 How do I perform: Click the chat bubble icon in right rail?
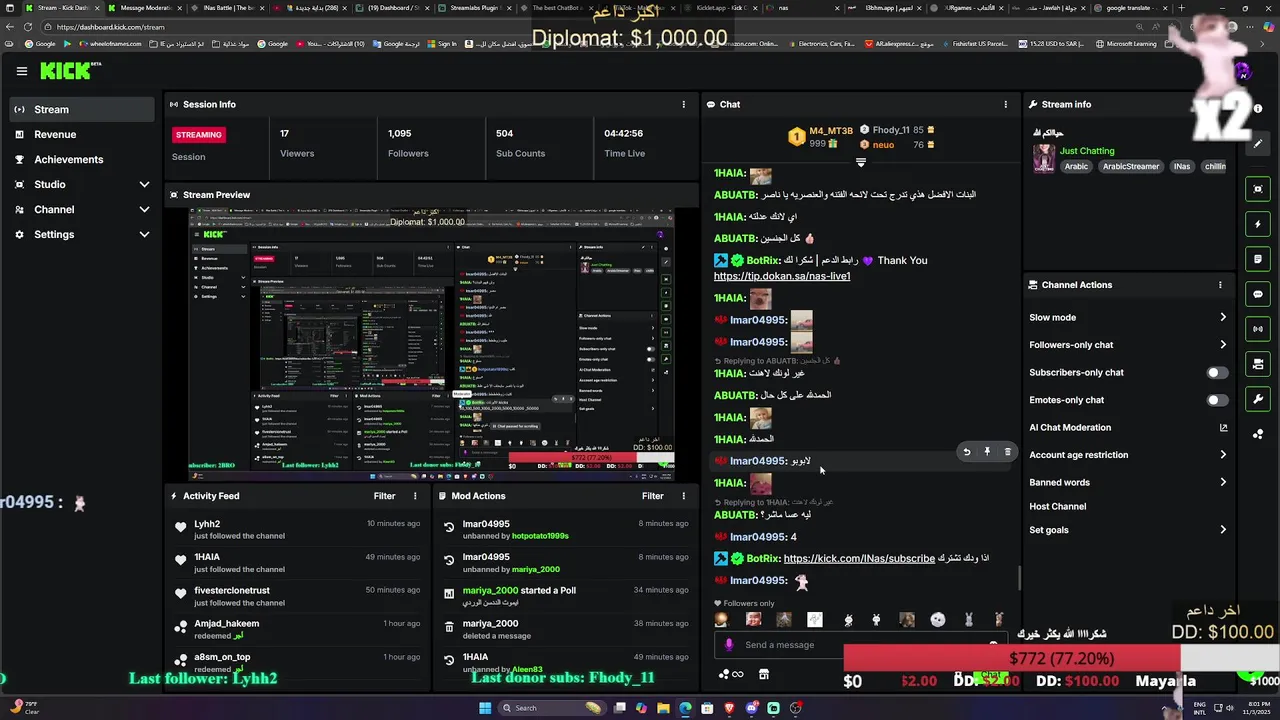click(x=1258, y=294)
